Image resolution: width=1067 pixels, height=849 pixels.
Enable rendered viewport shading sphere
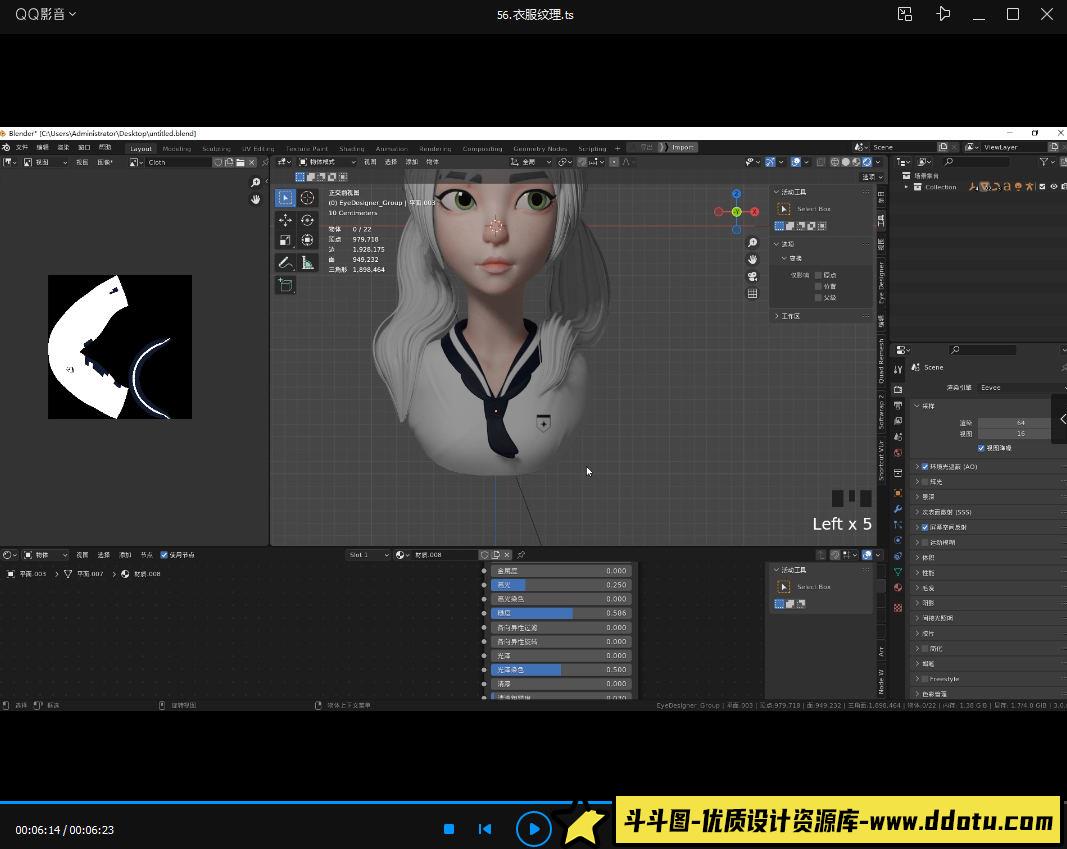coord(867,162)
